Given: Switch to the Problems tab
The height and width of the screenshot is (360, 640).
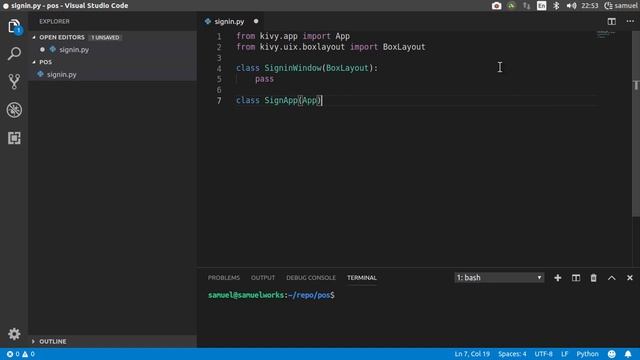Looking at the screenshot, I should click(224, 278).
